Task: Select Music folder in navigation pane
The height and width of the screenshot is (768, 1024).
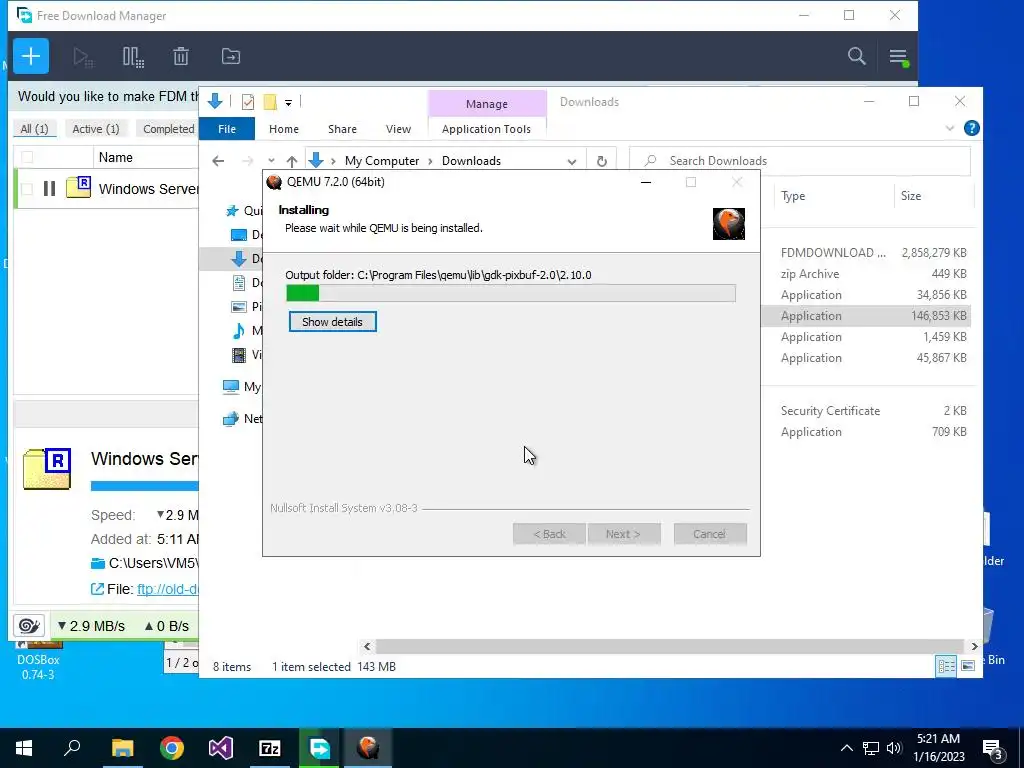Action: [x=247, y=330]
